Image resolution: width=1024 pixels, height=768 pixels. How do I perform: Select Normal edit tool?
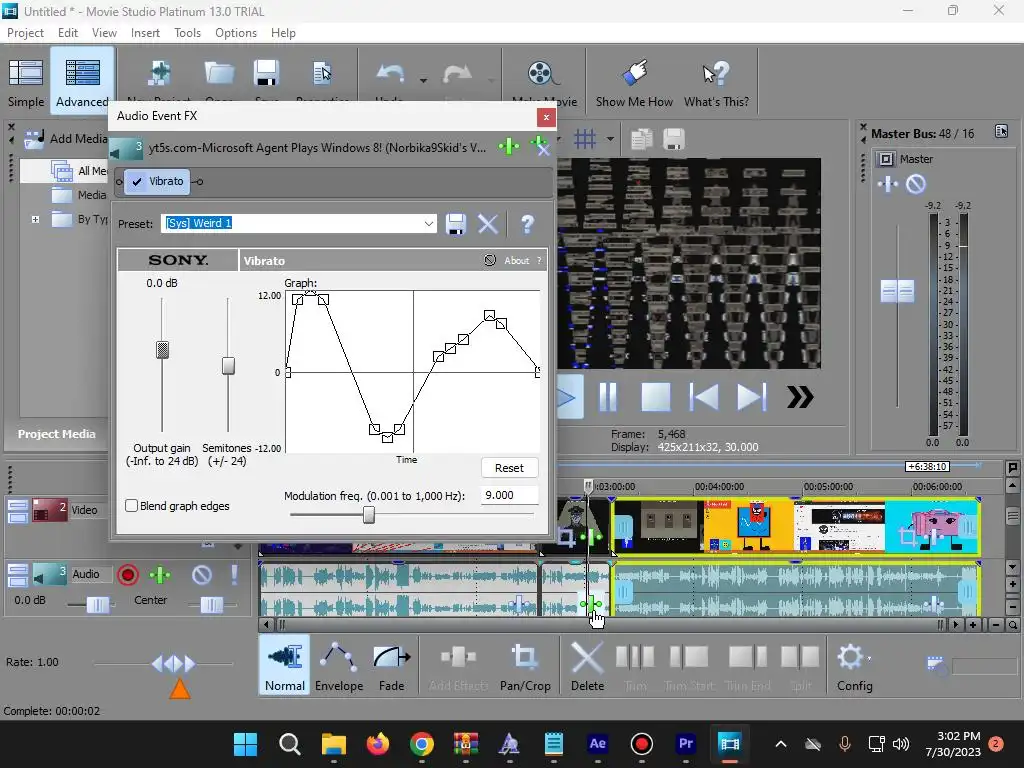pyautogui.click(x=285, y=665)
